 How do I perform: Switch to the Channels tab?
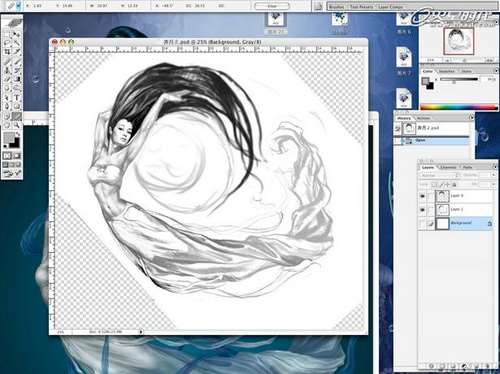point(448,167)
